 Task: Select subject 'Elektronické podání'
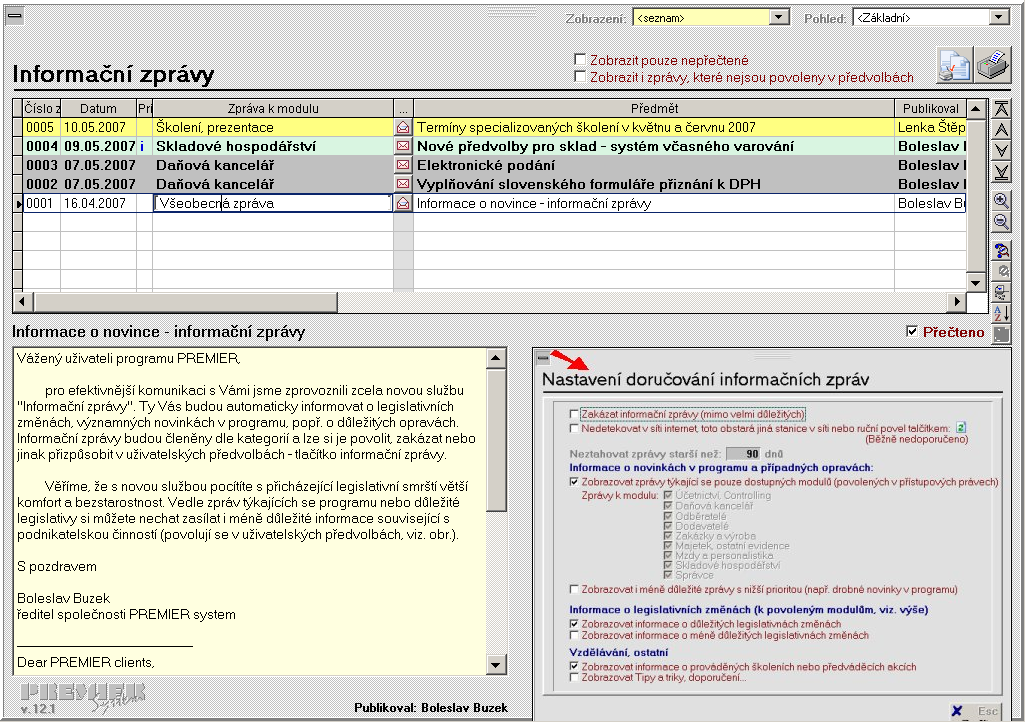[x=654, y=165]
